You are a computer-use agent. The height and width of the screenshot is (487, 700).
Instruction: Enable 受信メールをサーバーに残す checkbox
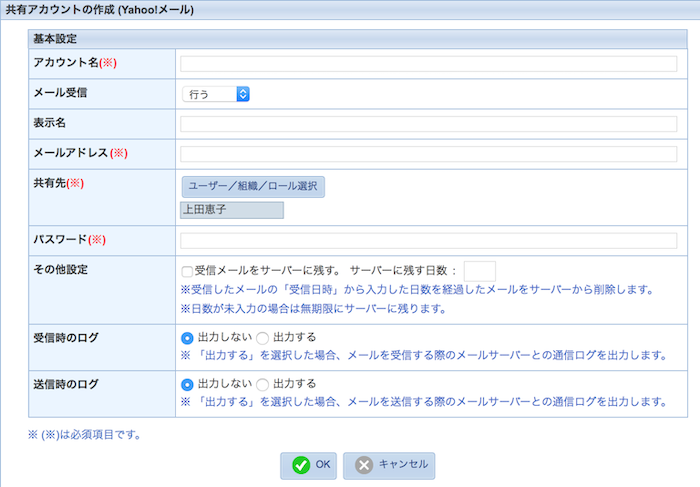pos(187,271)
